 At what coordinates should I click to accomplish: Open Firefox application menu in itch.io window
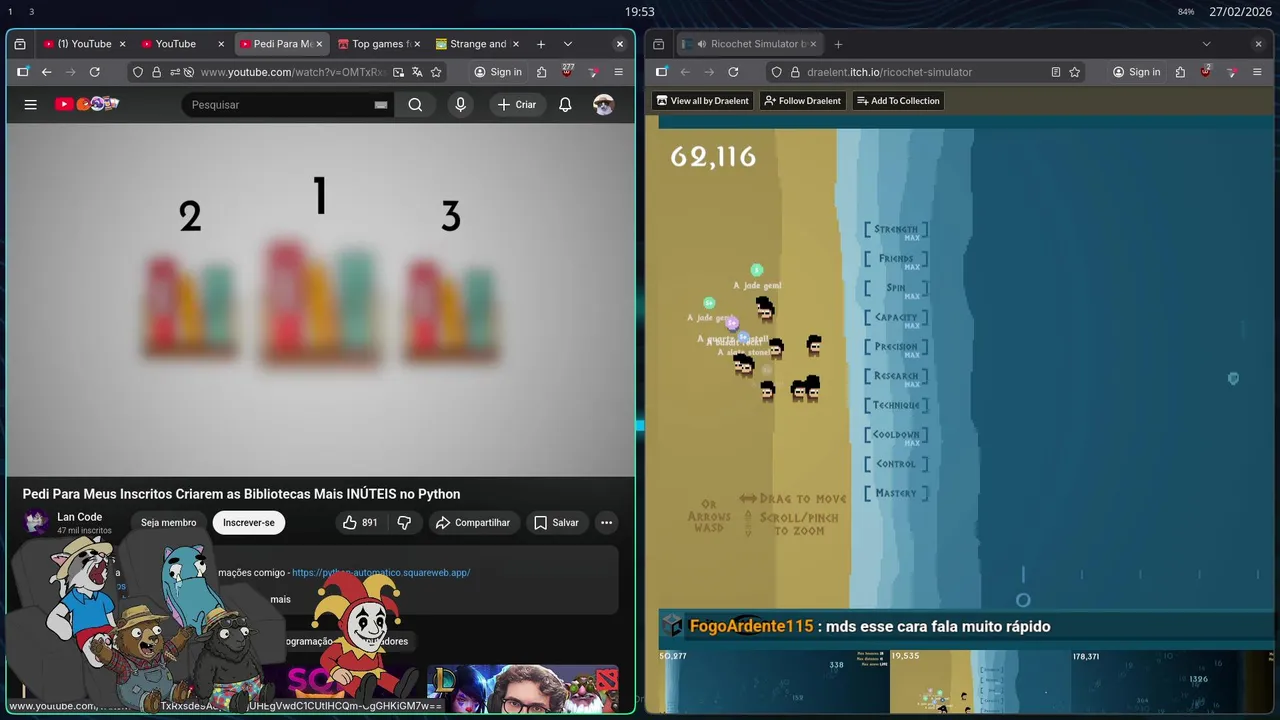(1257, 72)
